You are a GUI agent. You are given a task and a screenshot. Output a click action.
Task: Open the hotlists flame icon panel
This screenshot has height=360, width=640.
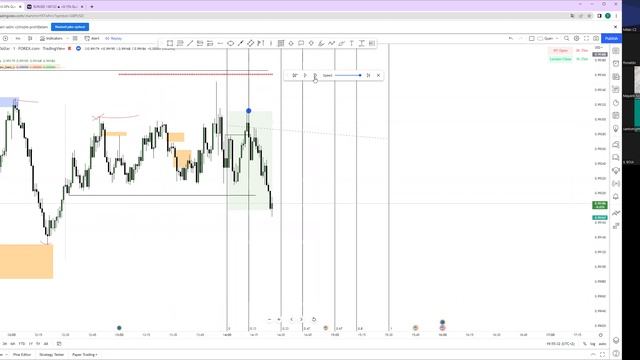click(x=616, y=103)
